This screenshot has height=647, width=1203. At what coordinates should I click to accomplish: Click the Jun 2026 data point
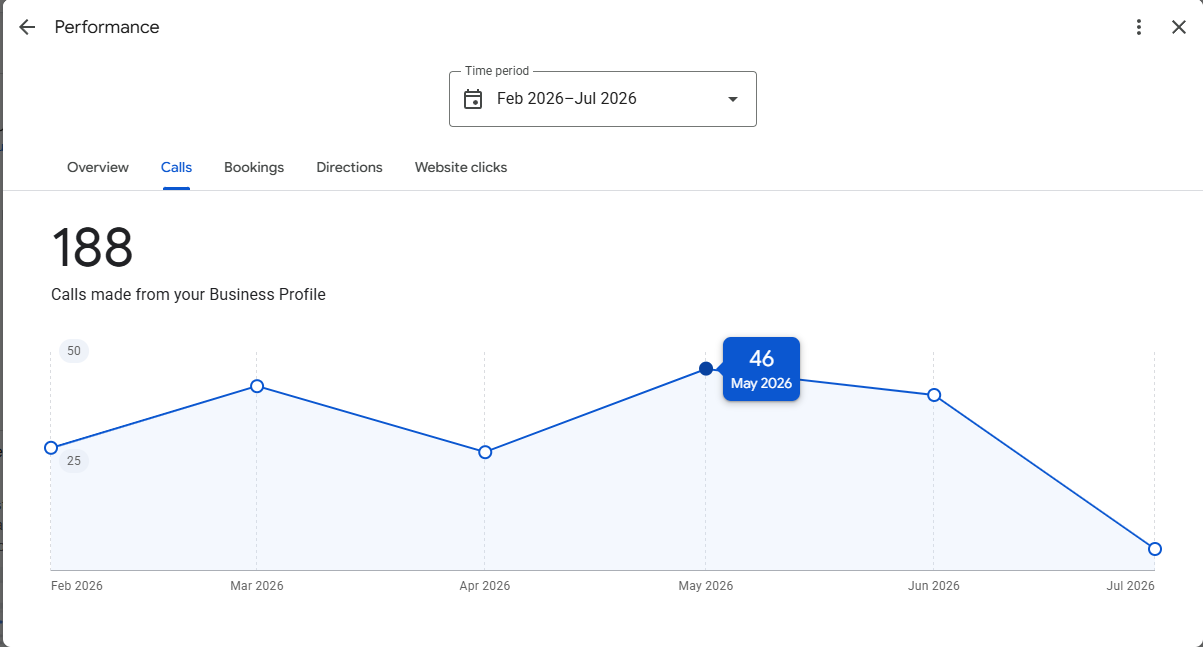(934, 395)
